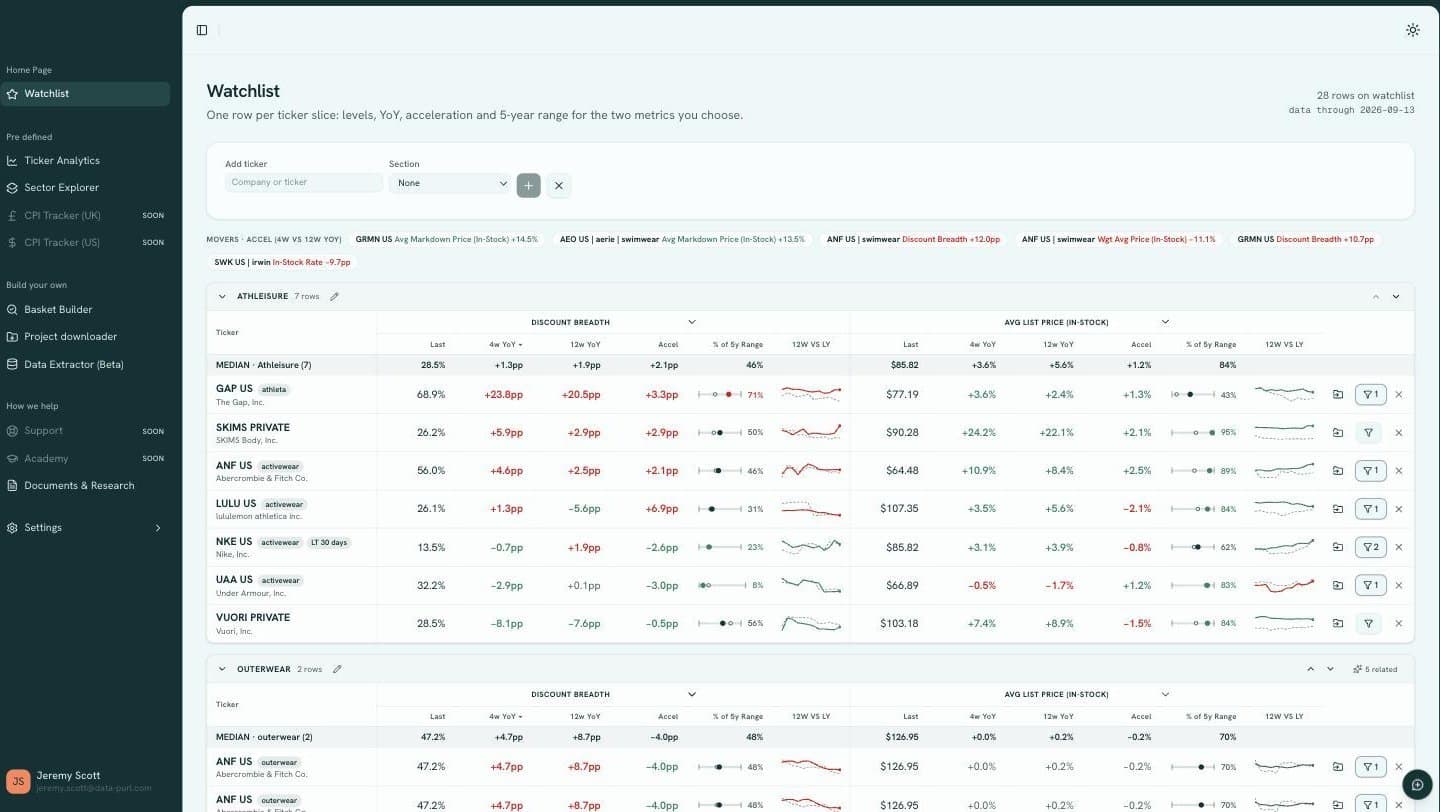1440x812 pixels.
Task: Sort Athleisure by Discount Breadth 4w YoY
Action: coord(505,345)
